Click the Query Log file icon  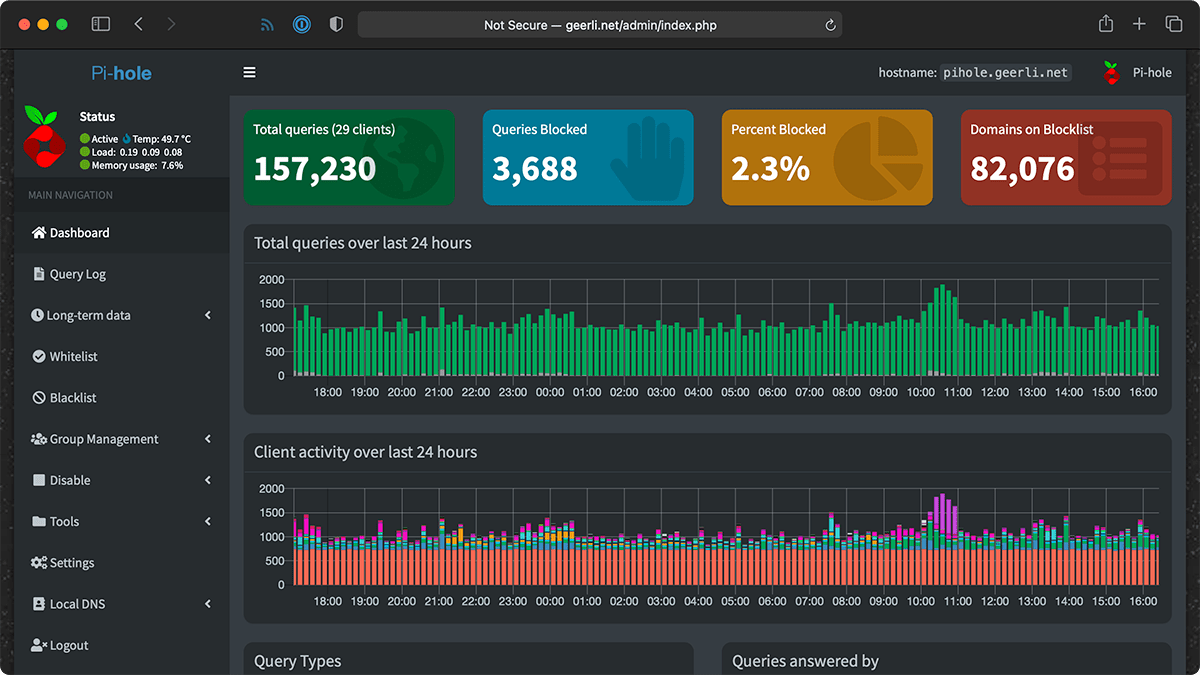click(x=37, y=273)
